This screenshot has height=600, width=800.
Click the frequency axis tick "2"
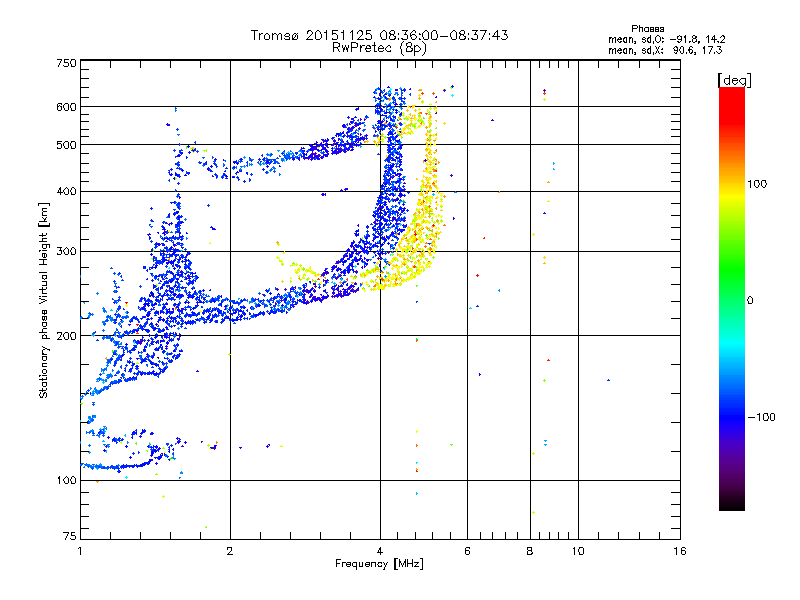click(230, 551)
